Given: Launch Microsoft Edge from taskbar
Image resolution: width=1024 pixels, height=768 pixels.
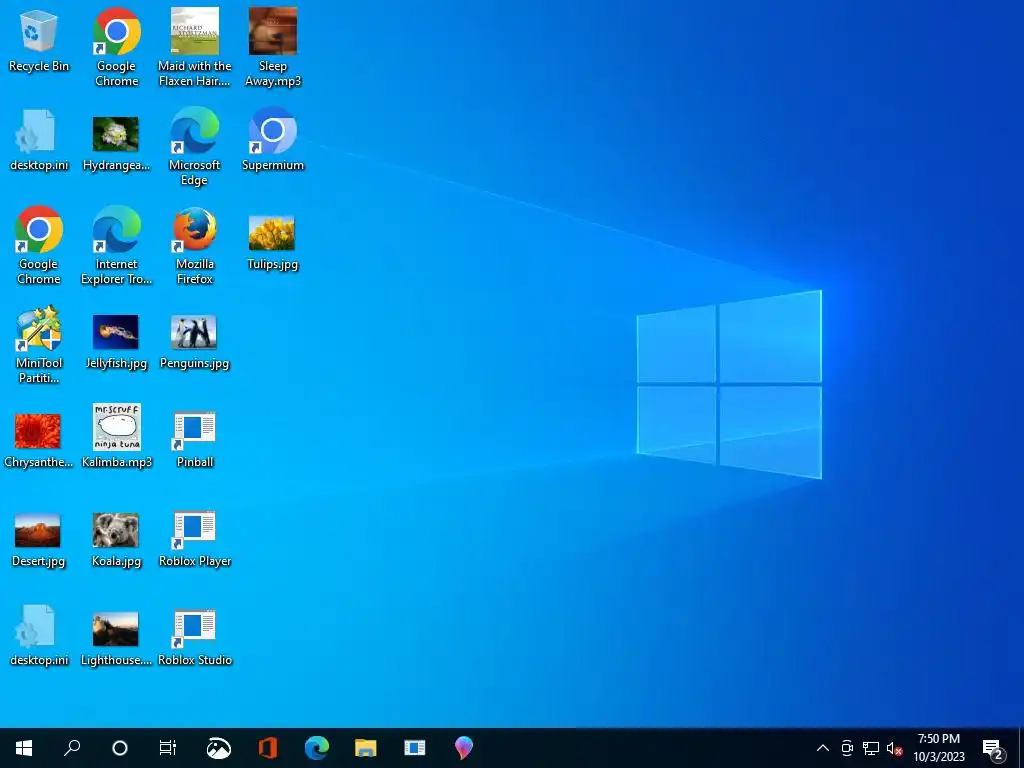Looking at the screenshot, I should point(317,748).
